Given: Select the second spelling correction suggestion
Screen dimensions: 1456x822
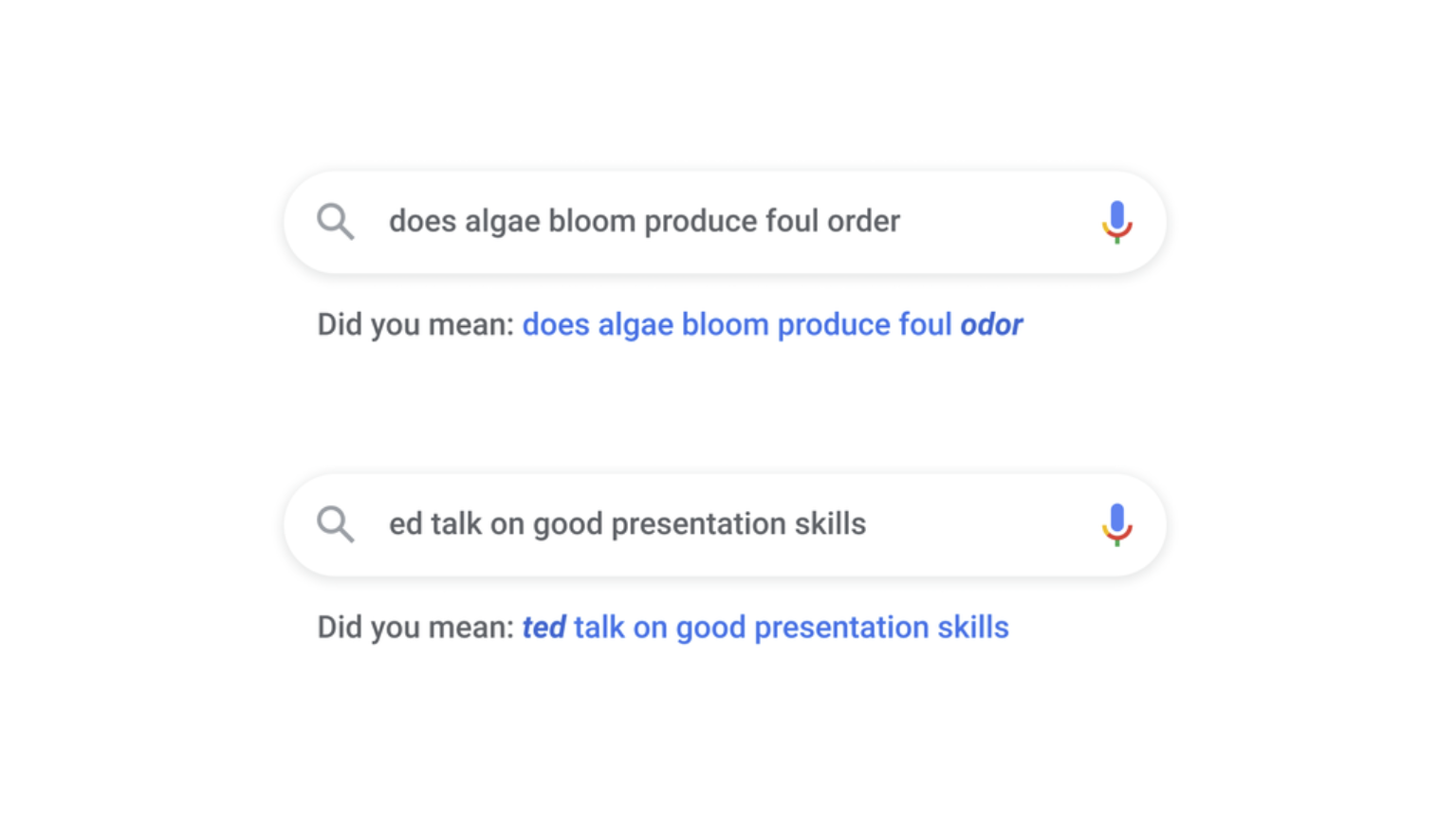Looking at the screenshot, I should pyautogui.click(x=664, y=627).
